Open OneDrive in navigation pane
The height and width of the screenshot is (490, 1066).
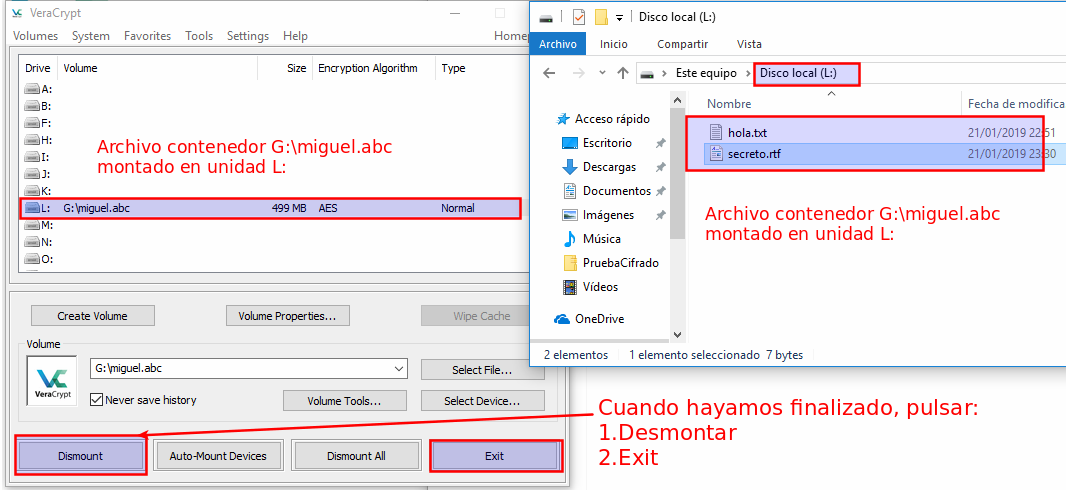pyautogui.click(x=598, y=319)
